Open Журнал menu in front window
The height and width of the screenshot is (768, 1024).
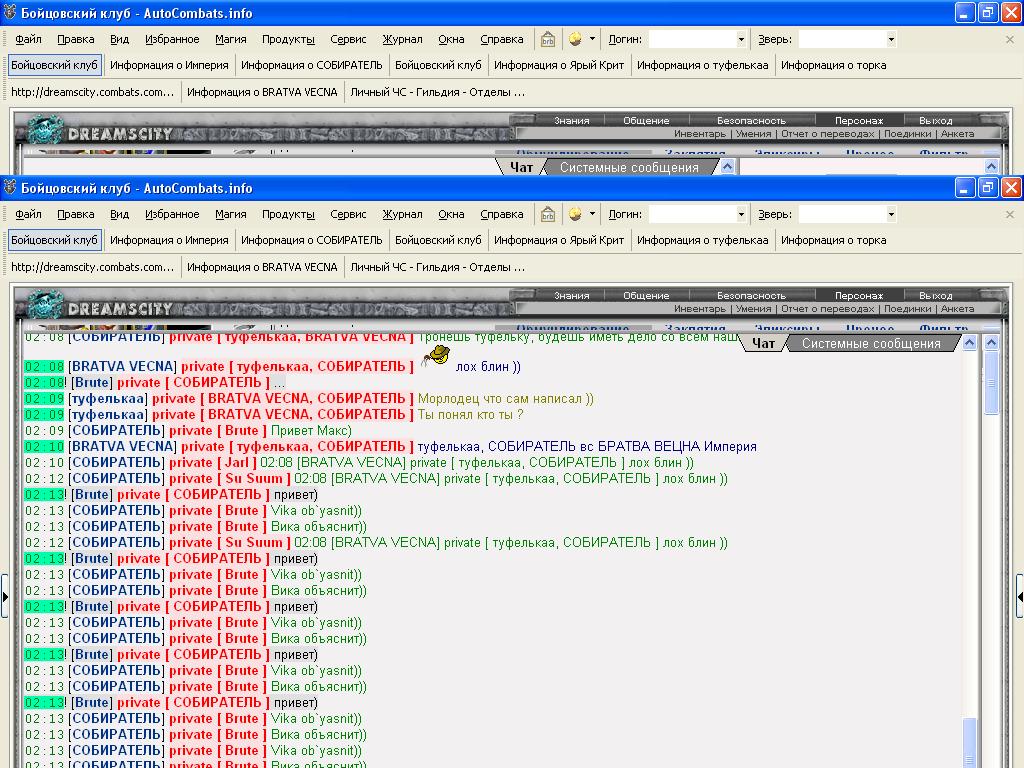[x=402, y=214]
